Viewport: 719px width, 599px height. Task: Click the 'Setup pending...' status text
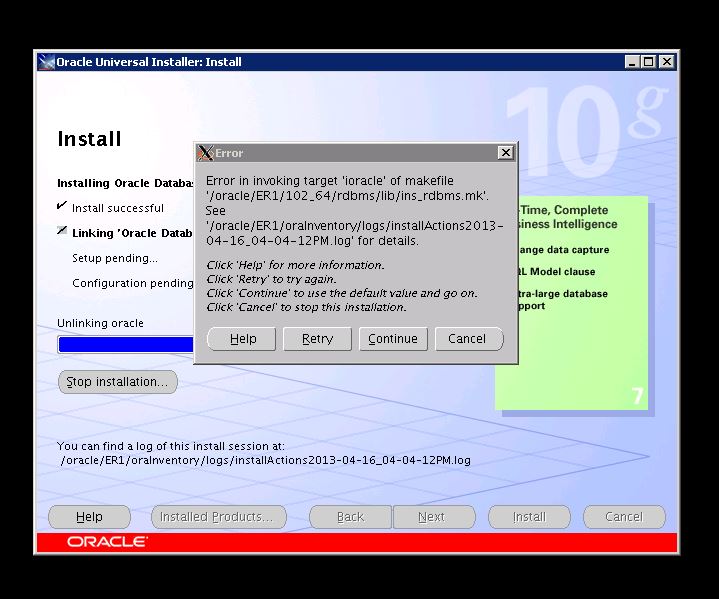point(115,258)
